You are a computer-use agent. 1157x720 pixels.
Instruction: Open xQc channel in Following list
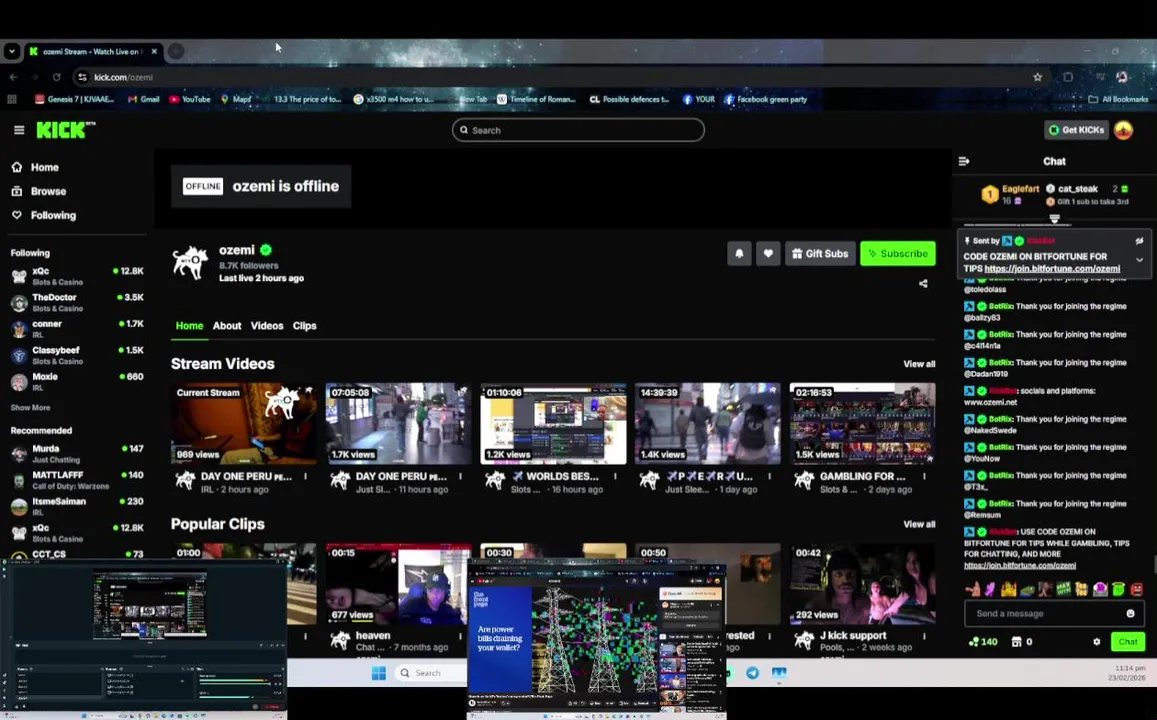[77, 276]
